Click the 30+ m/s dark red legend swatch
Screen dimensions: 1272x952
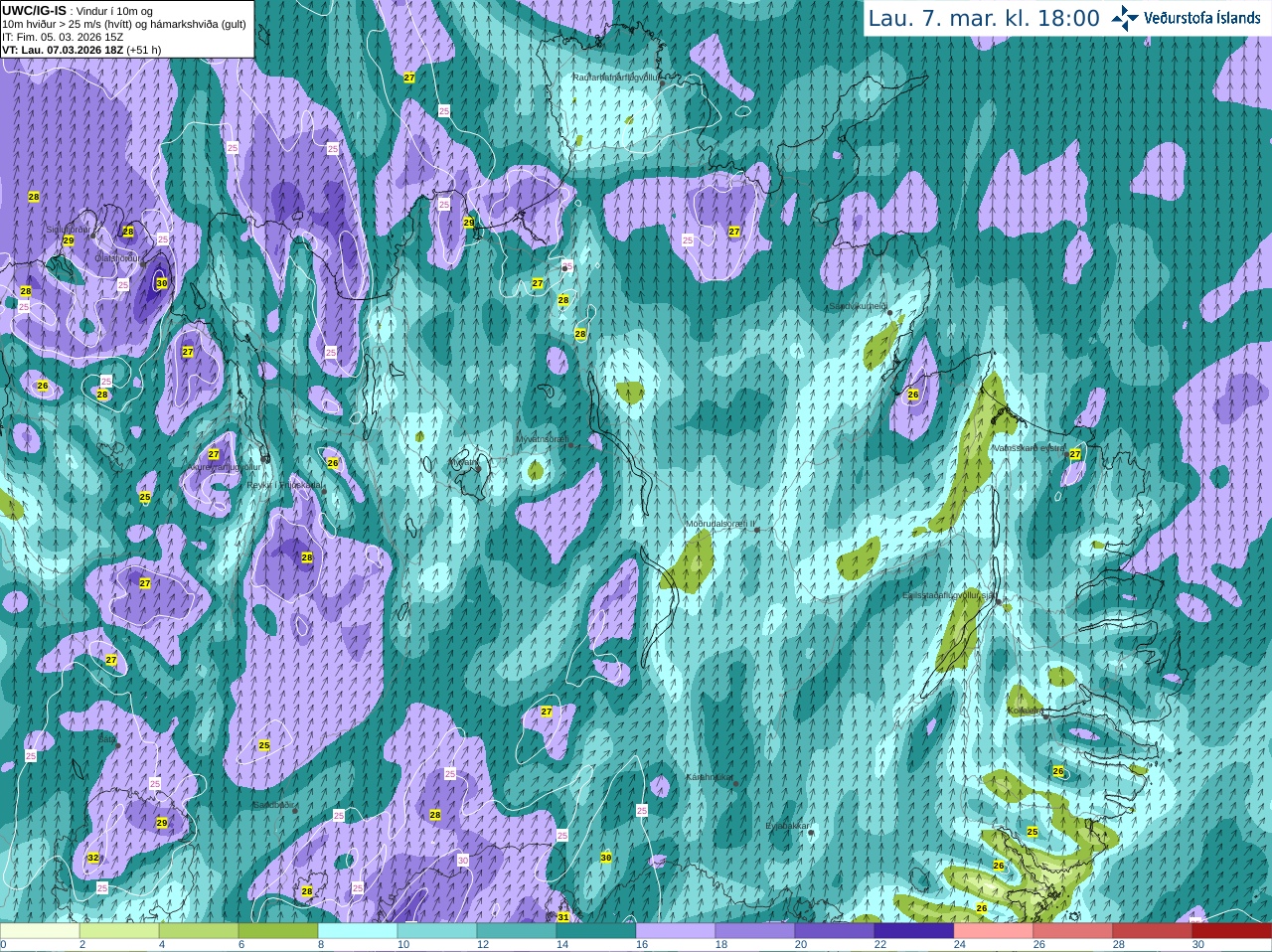click(x=1232, y=931)
